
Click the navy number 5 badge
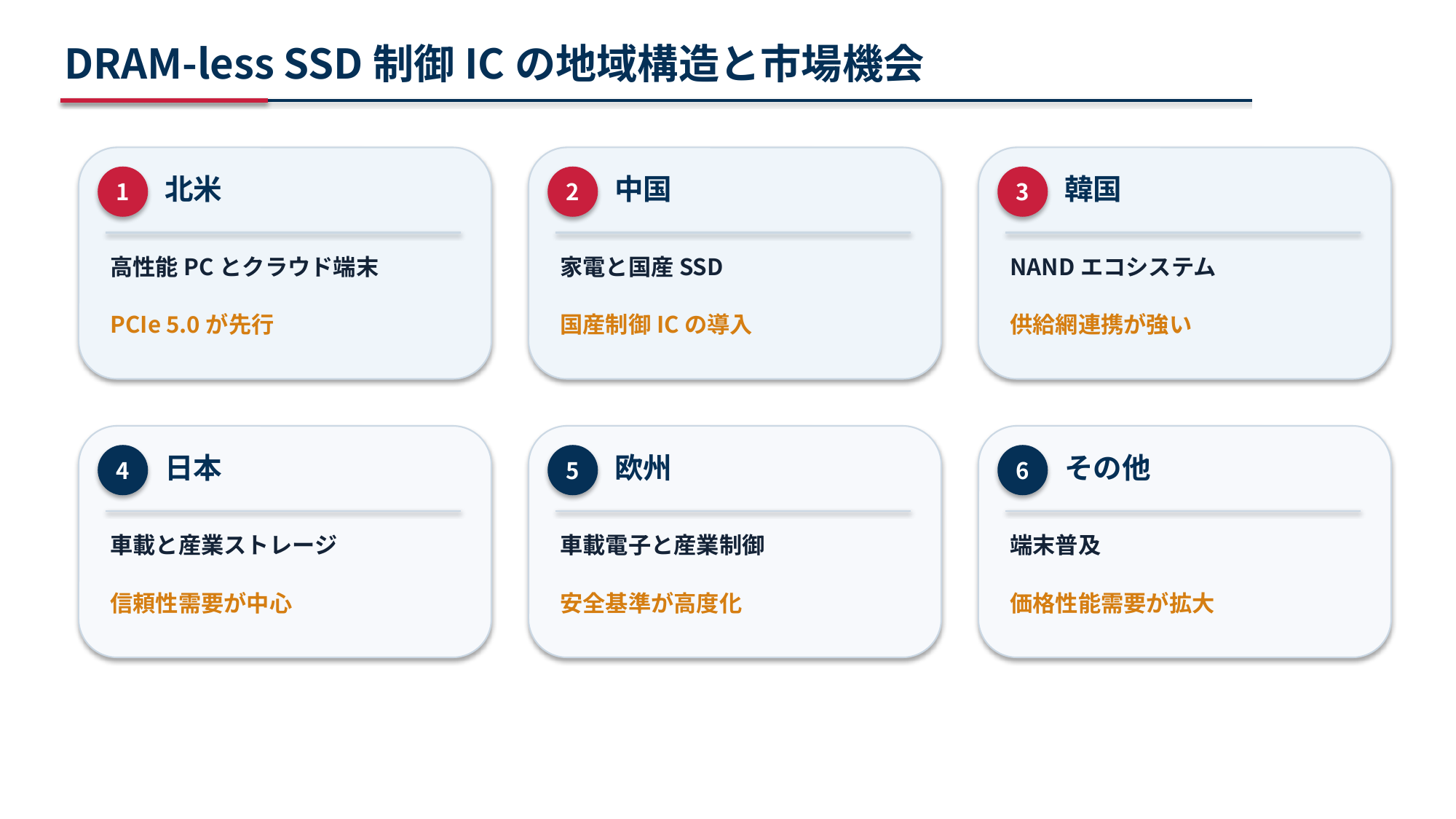pyautogui.click(x=573, y=470)
